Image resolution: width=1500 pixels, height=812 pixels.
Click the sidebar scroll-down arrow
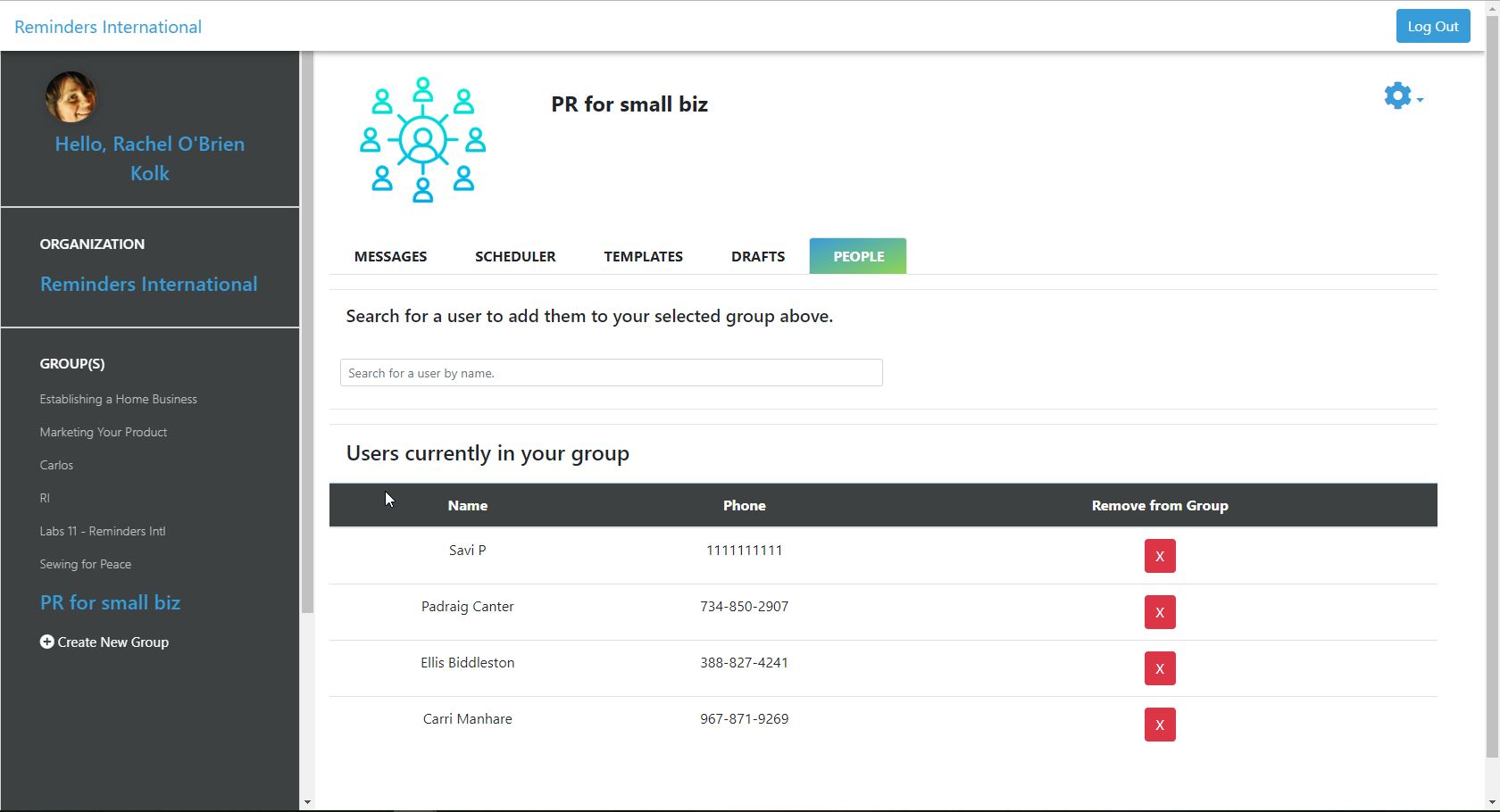coord(307,801)
